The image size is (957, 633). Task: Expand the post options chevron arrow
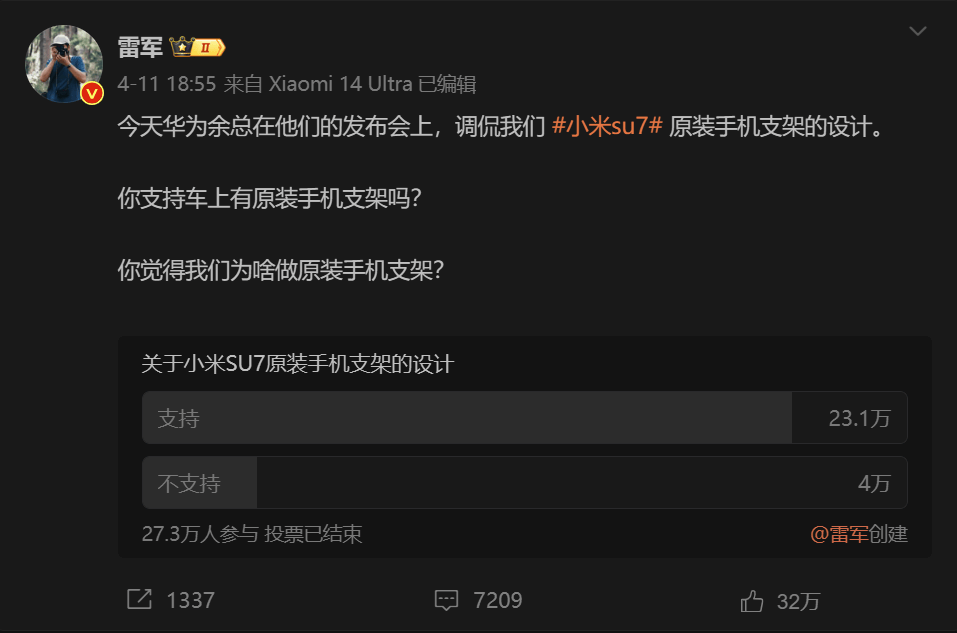pyautogui.click(x=917, y=31)
